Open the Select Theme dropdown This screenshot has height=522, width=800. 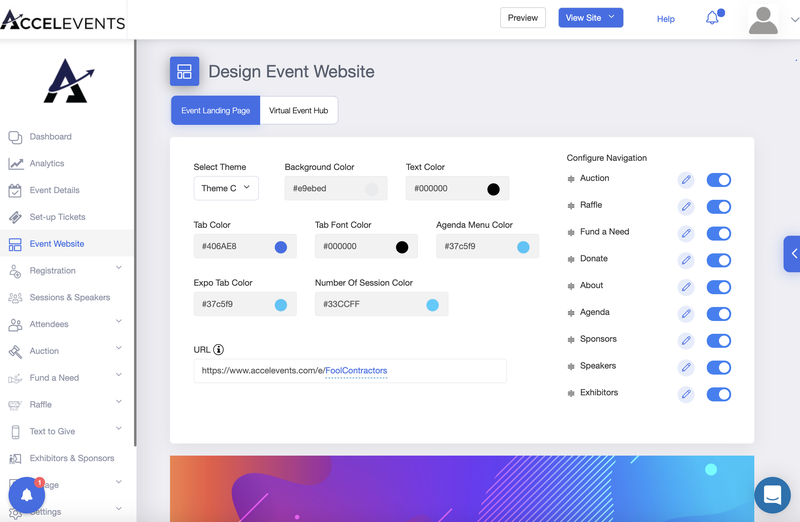(226, 188)
